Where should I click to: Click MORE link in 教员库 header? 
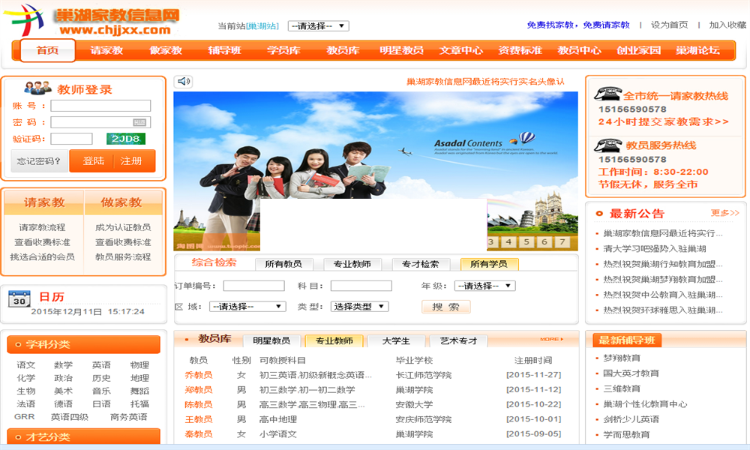(x=551, y=339)
